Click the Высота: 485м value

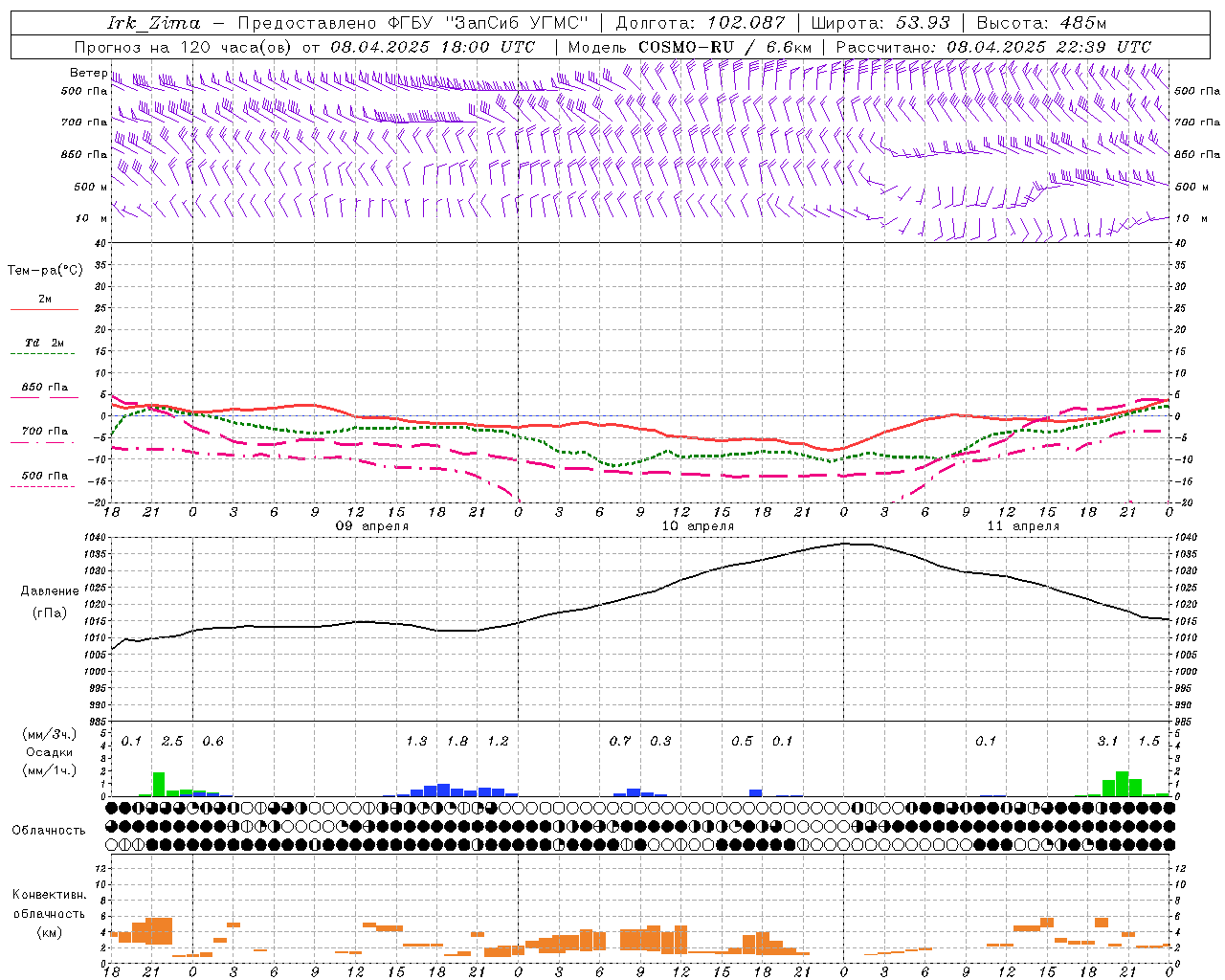click(x=1040, y=23)
